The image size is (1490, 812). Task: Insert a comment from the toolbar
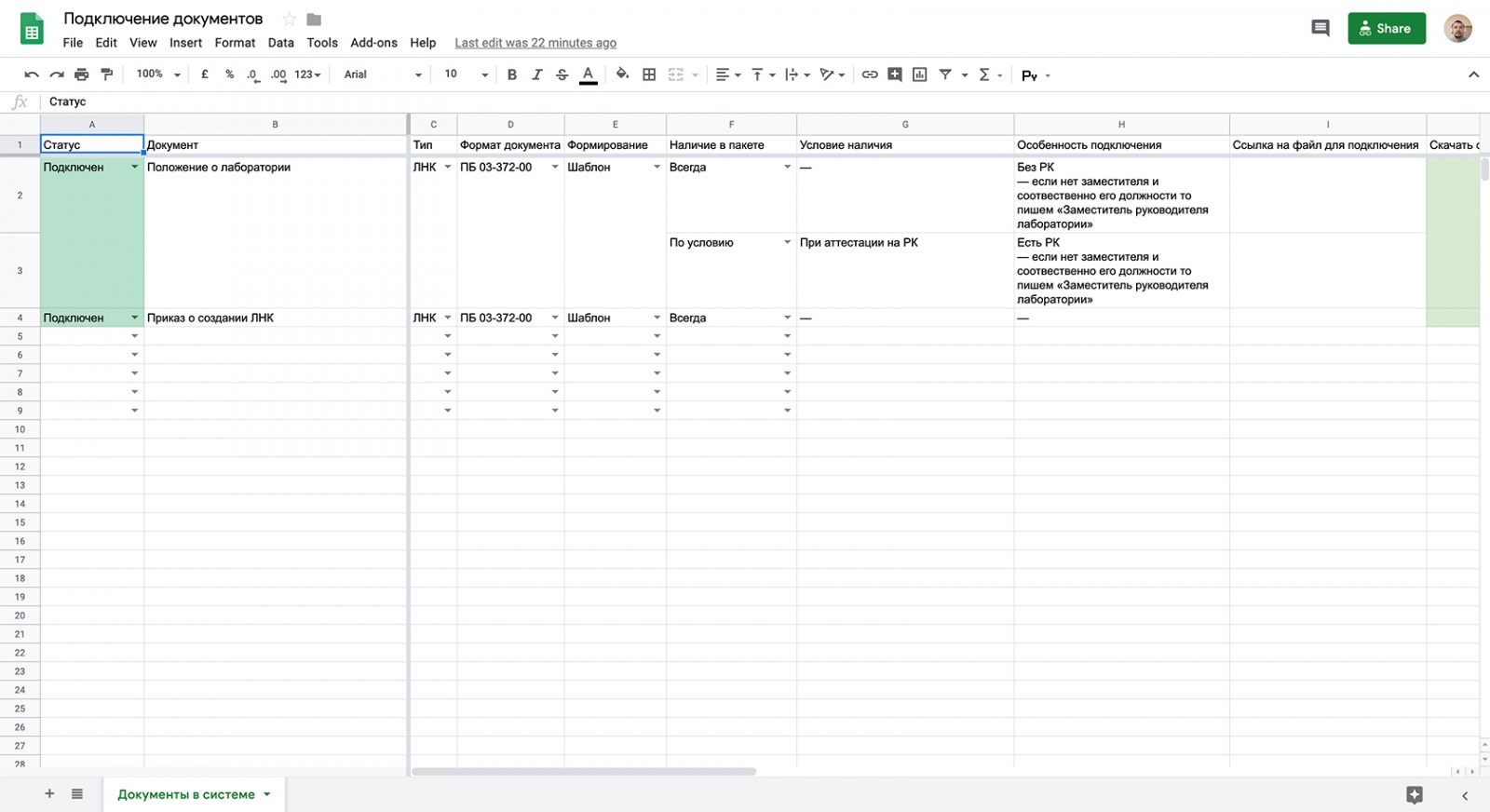tap(895, 74)
